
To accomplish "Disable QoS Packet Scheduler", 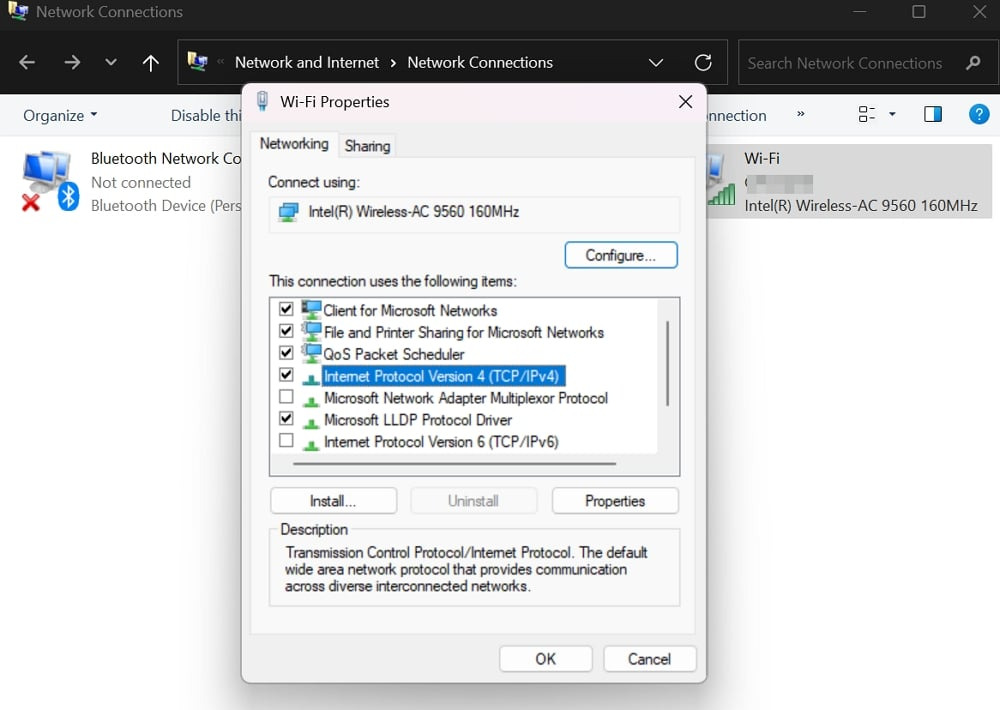I will [287, 353].
